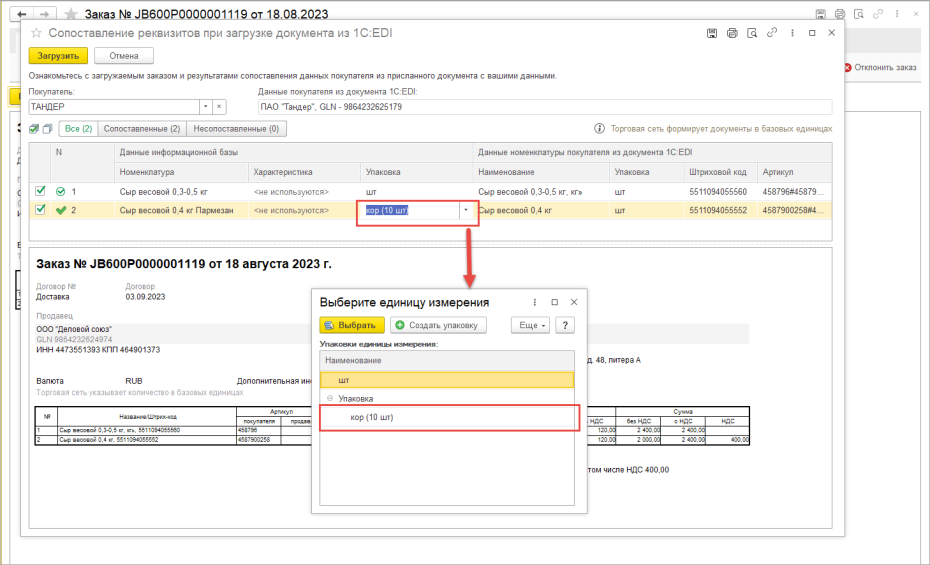The height and width of the screenshot is (565, 930).
Task: Switch to Сопоставленные (2) tab
Action: coord(142,129)
